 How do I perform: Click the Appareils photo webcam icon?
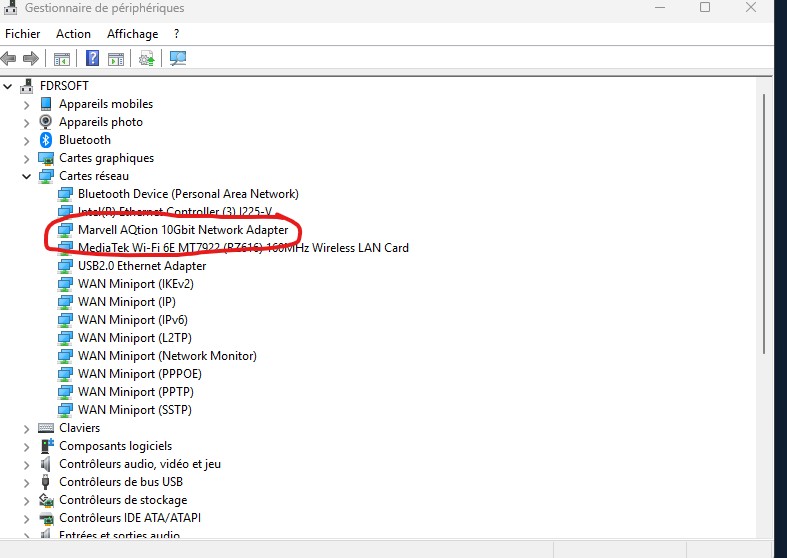(x=46, y=122)
